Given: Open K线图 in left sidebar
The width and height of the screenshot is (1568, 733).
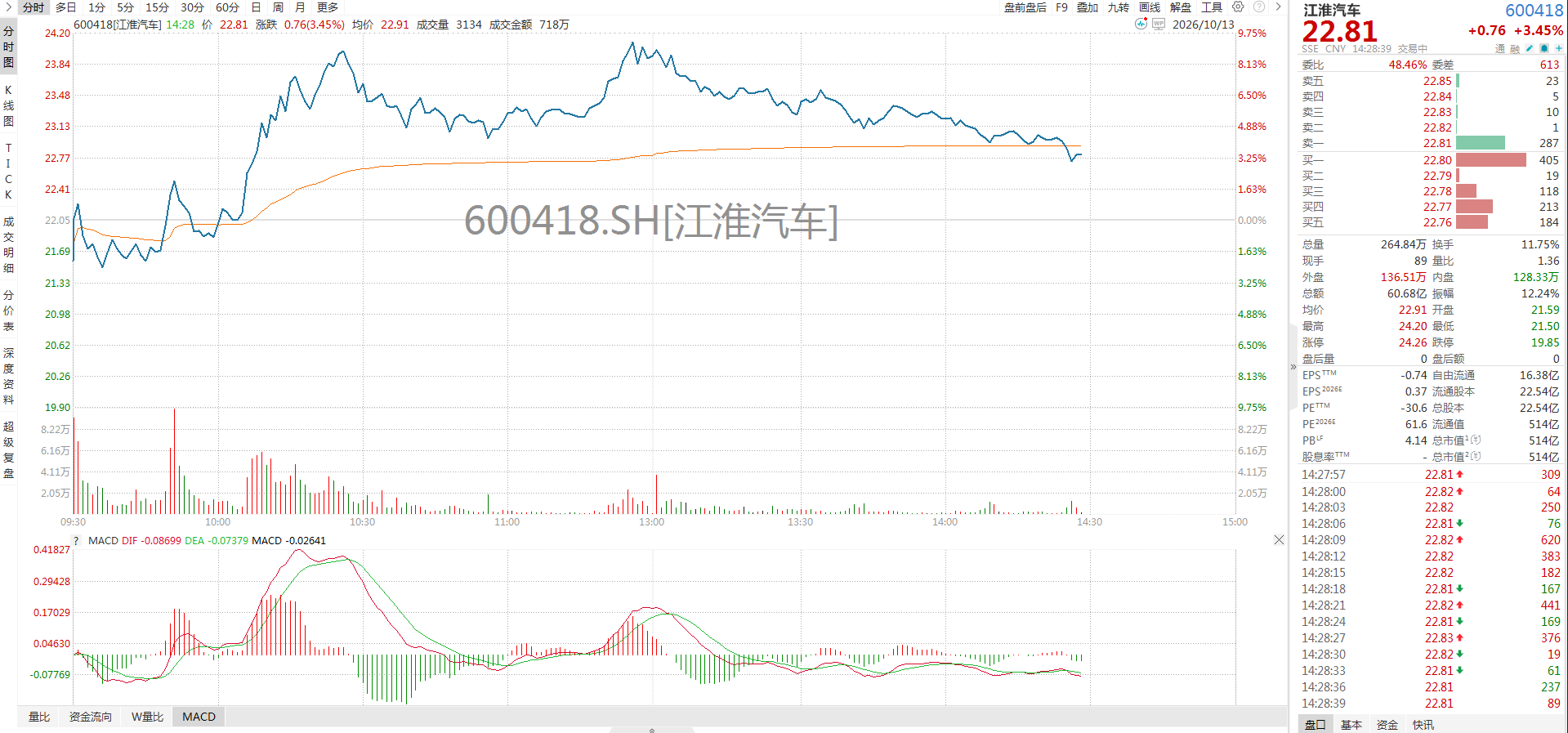Looking at the screenshot, I should 8,105.
